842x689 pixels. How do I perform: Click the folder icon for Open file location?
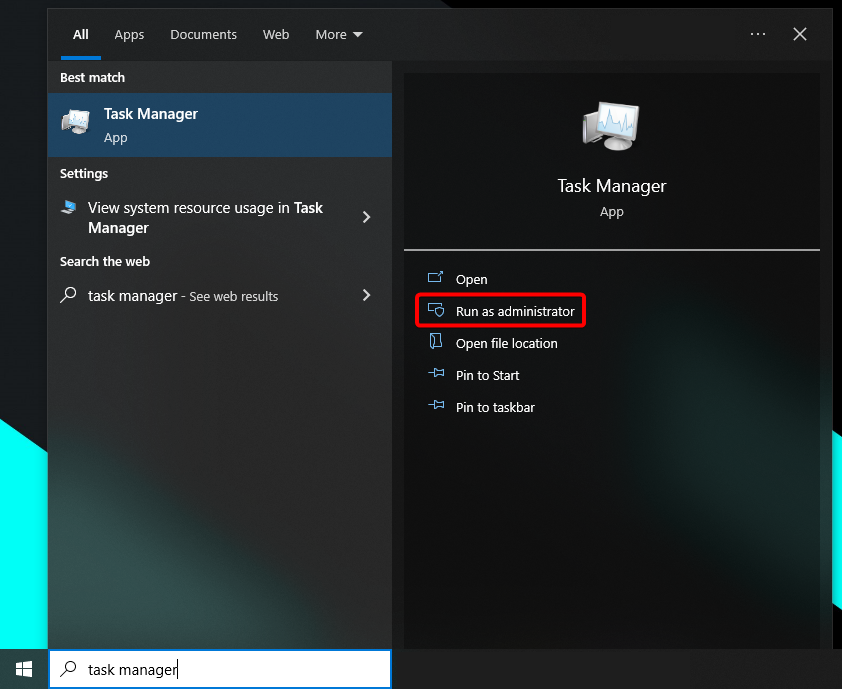(x=435, y=341)
